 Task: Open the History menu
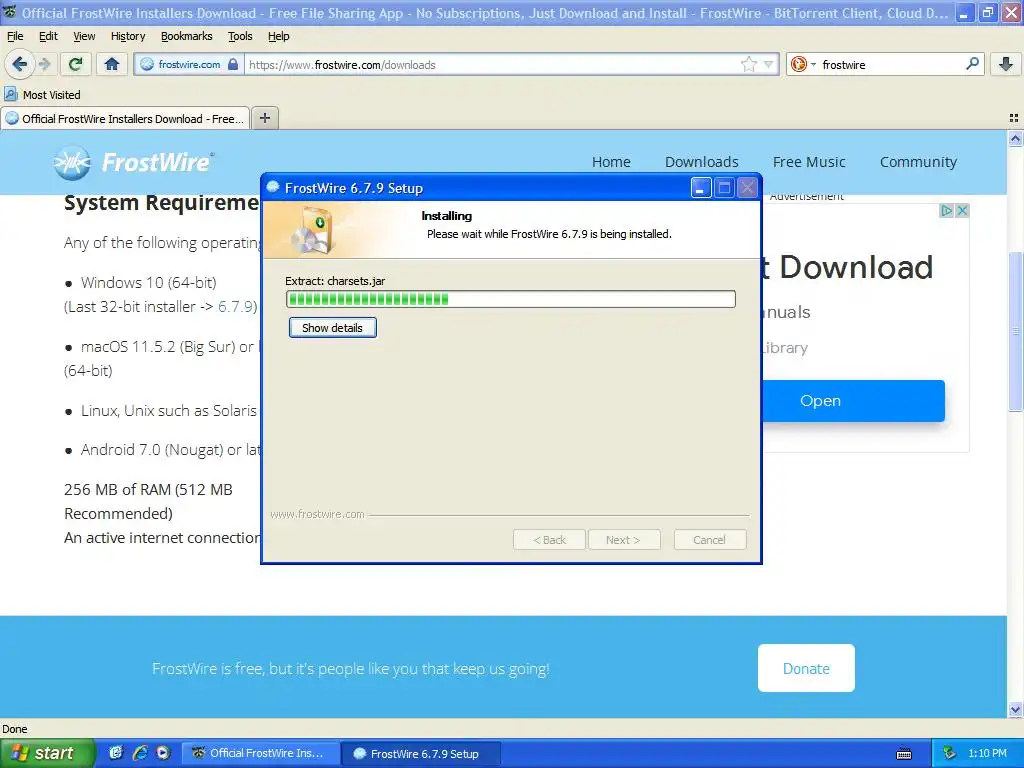pos(128,36)
